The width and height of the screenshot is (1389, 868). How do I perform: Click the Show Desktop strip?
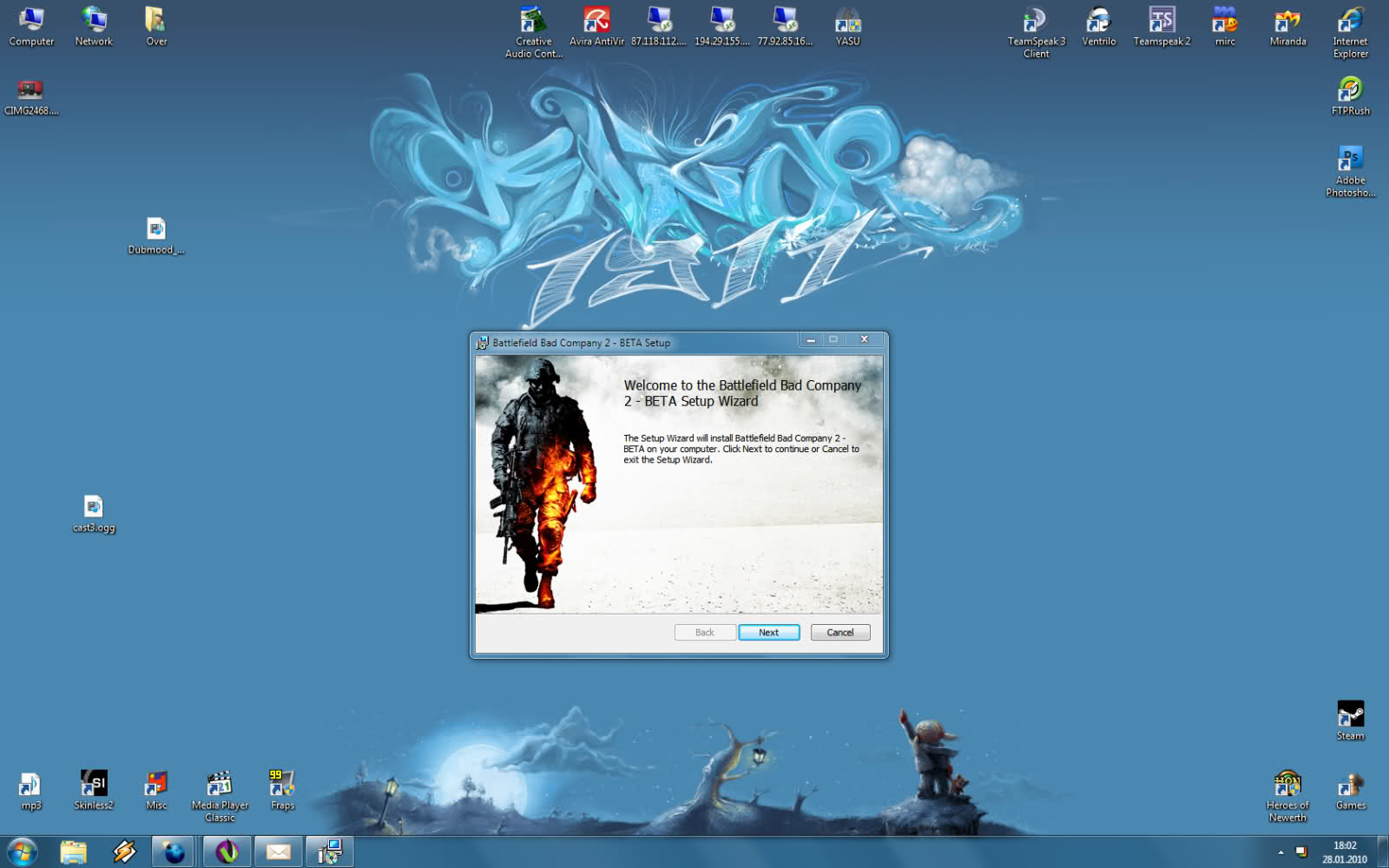tap(1383, 852)
